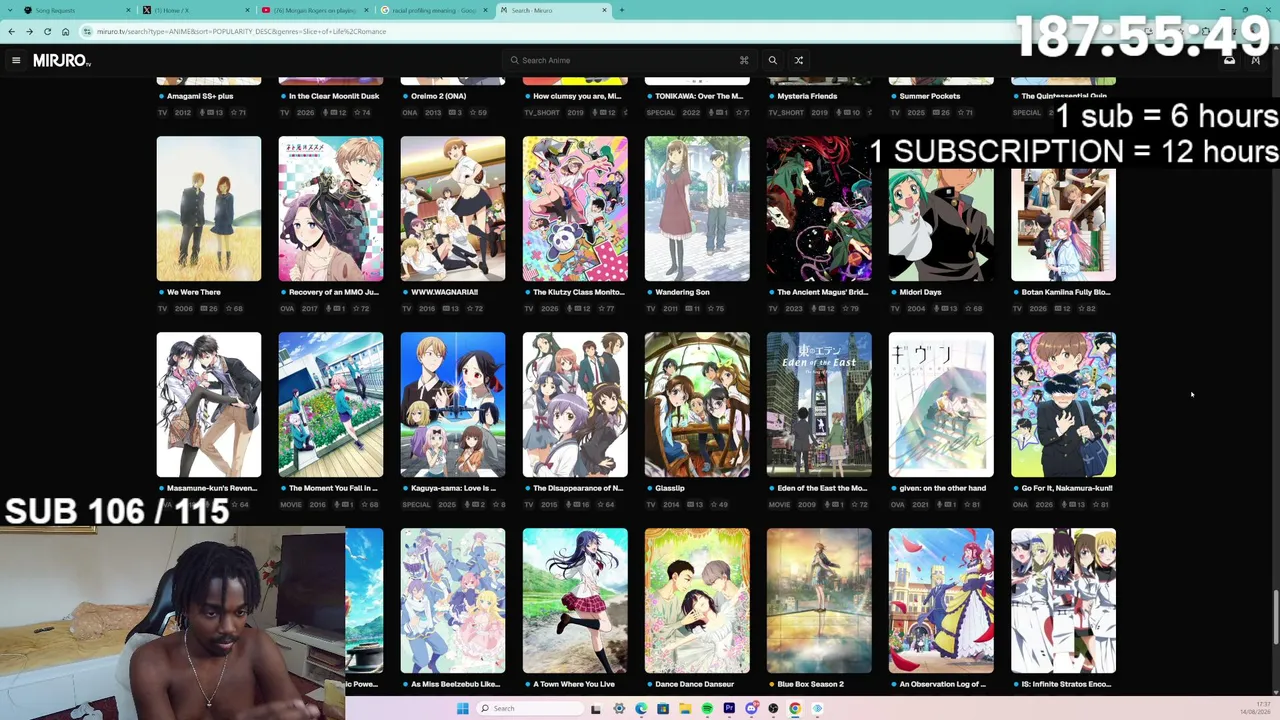Open the We Were There poster
Screen dimensions: 1280x720
(x=209, y=209)
